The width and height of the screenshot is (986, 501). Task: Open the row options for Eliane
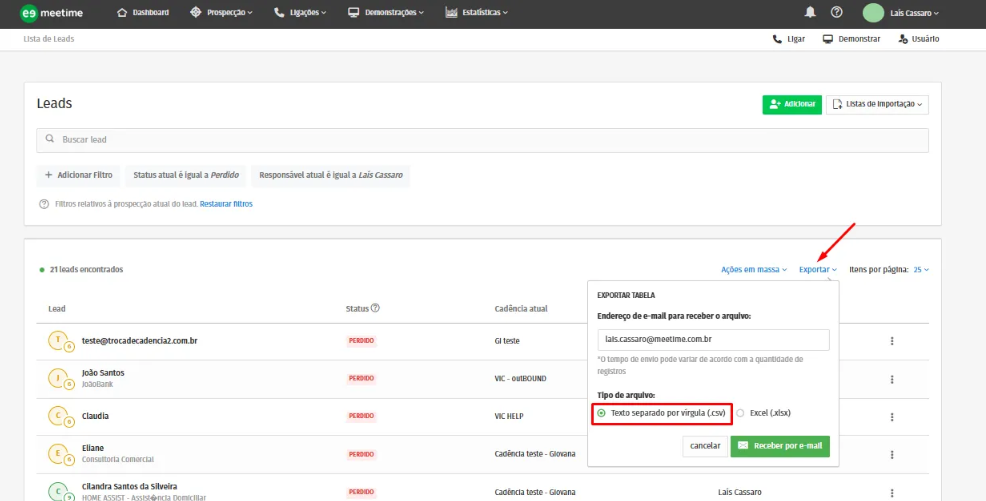tap(892, 454)
